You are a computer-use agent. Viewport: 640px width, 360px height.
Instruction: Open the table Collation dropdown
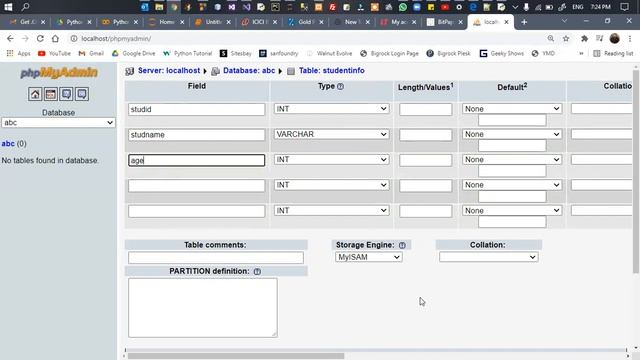[x=489, y=257]
